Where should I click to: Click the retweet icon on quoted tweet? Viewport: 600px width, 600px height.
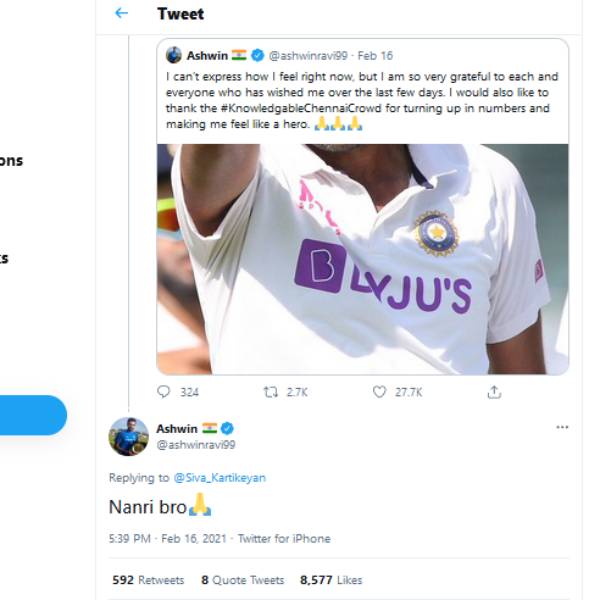click(x=270, y=392)
